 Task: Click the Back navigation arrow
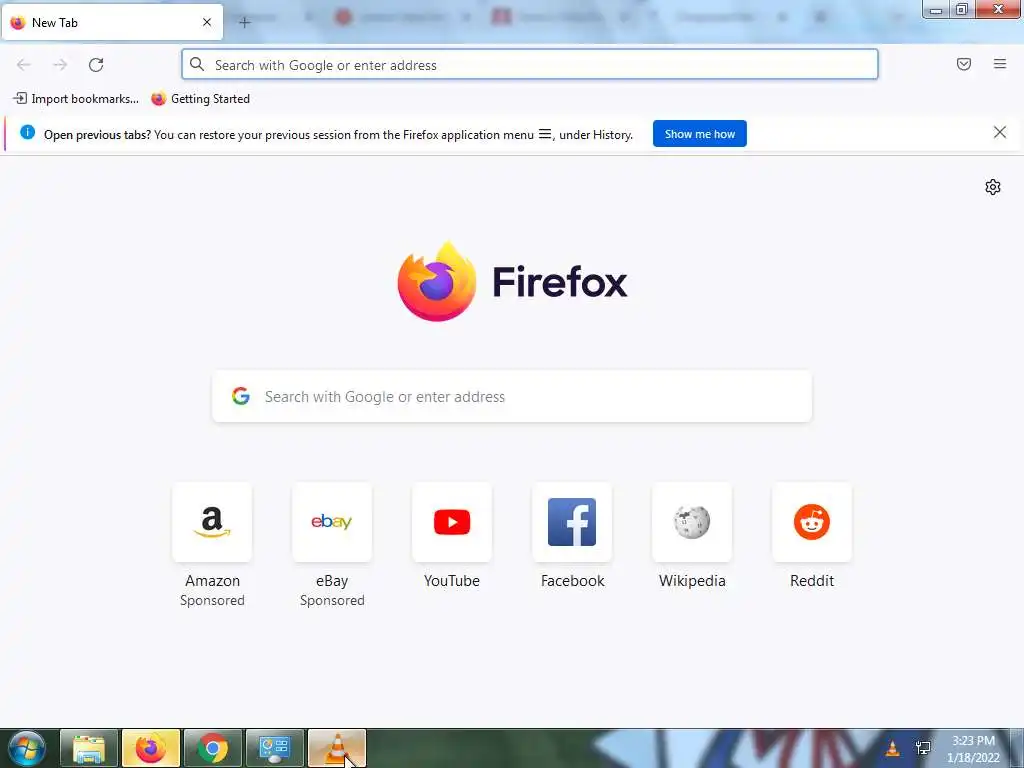pyautogui.click(x=24, y=65)
